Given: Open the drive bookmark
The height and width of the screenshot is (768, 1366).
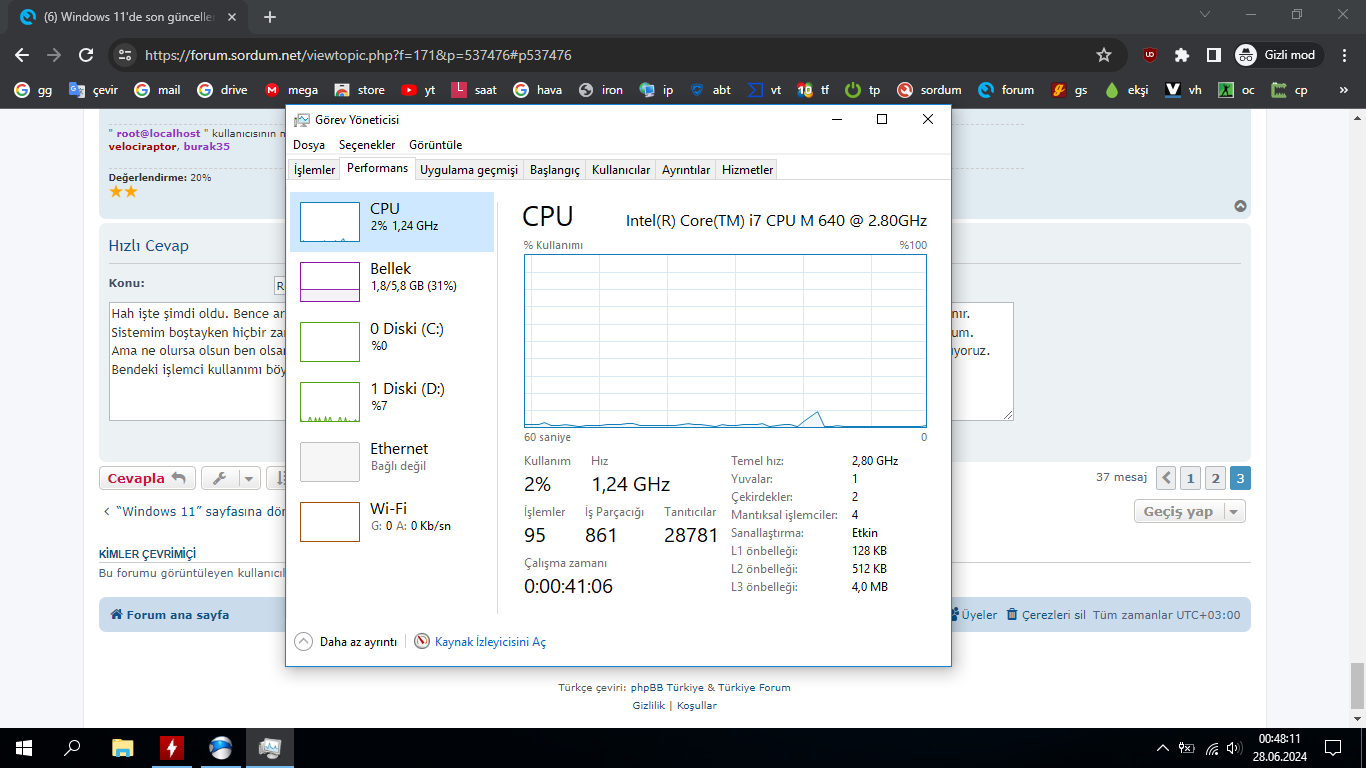Looking at the screenshot, I should (222, 90).
